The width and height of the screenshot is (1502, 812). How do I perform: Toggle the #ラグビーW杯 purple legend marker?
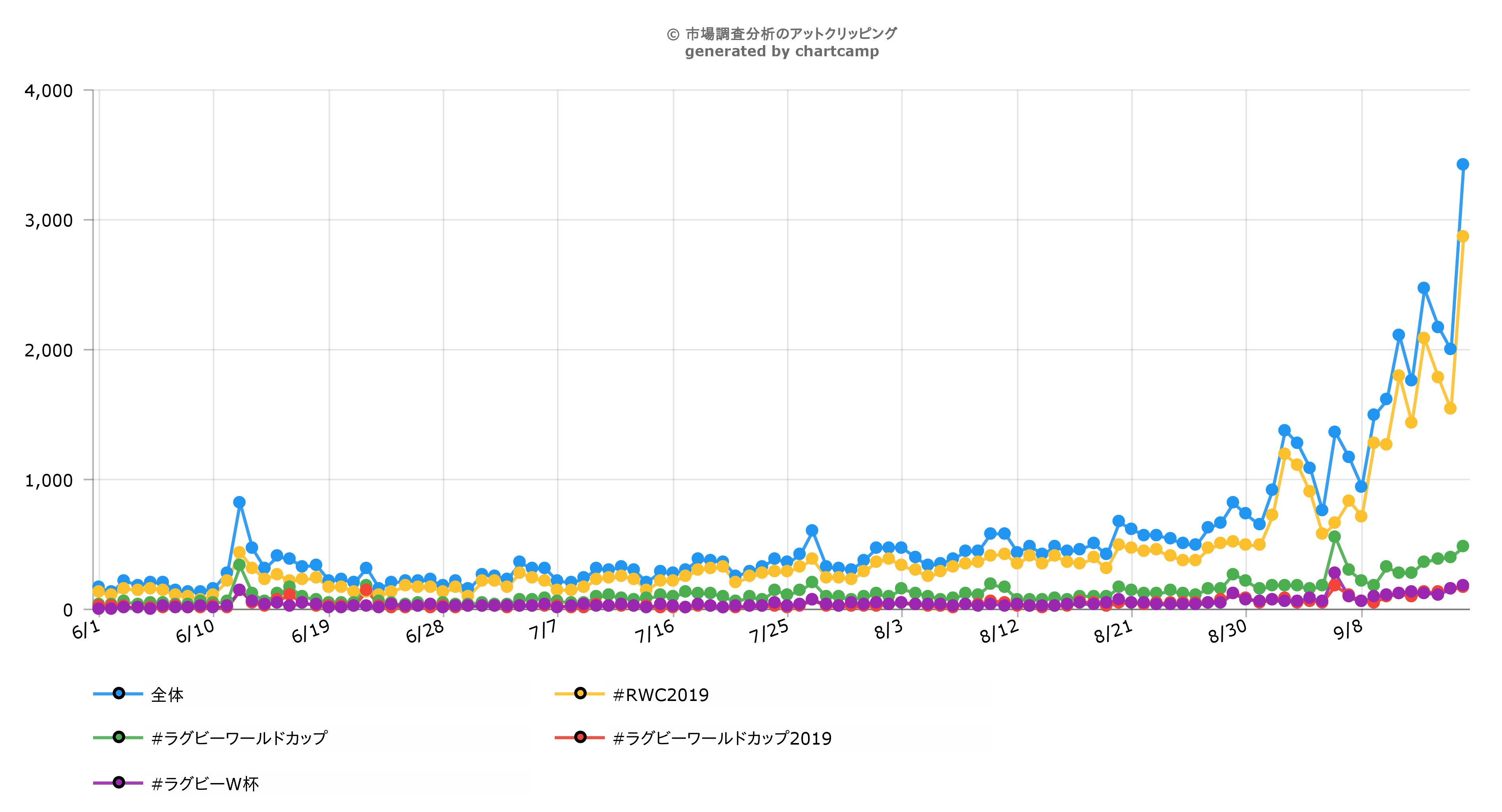[x=119, y=782]
